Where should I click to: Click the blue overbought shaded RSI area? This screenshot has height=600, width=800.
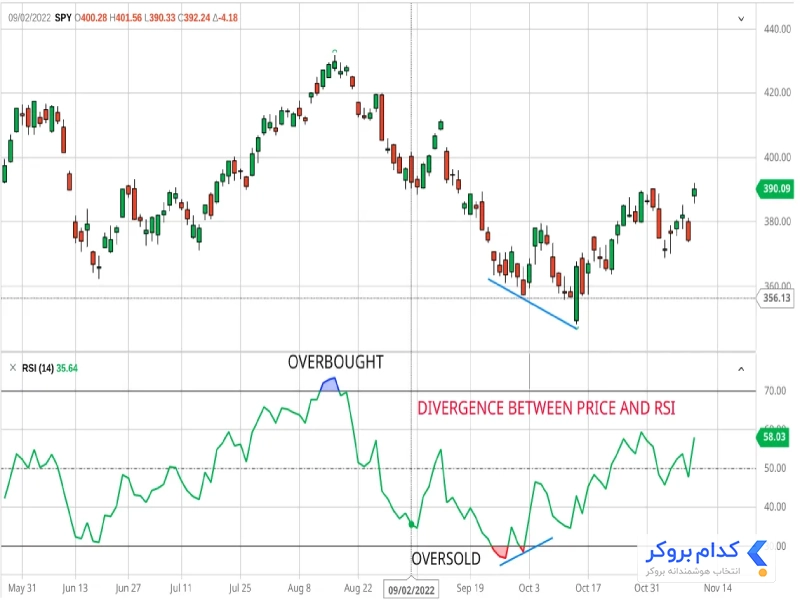click(330, 385)
